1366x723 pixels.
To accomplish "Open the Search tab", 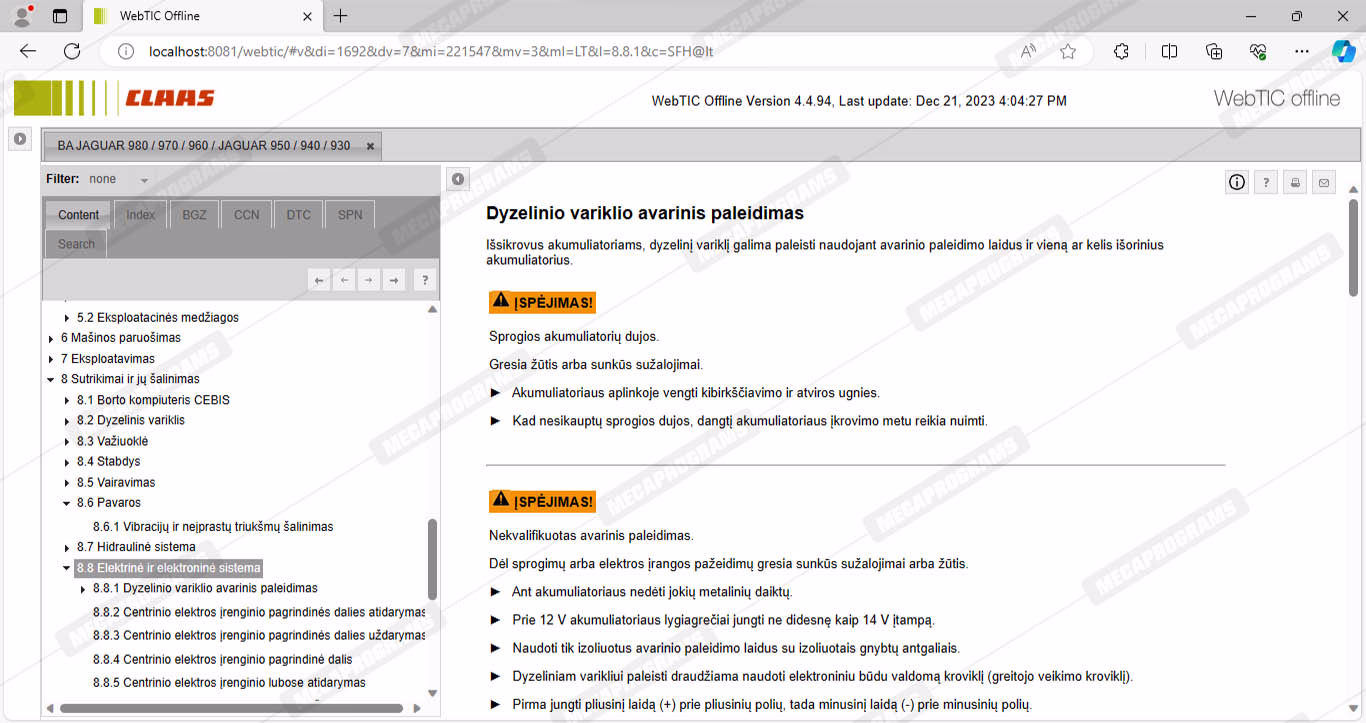I will [76, 244].
